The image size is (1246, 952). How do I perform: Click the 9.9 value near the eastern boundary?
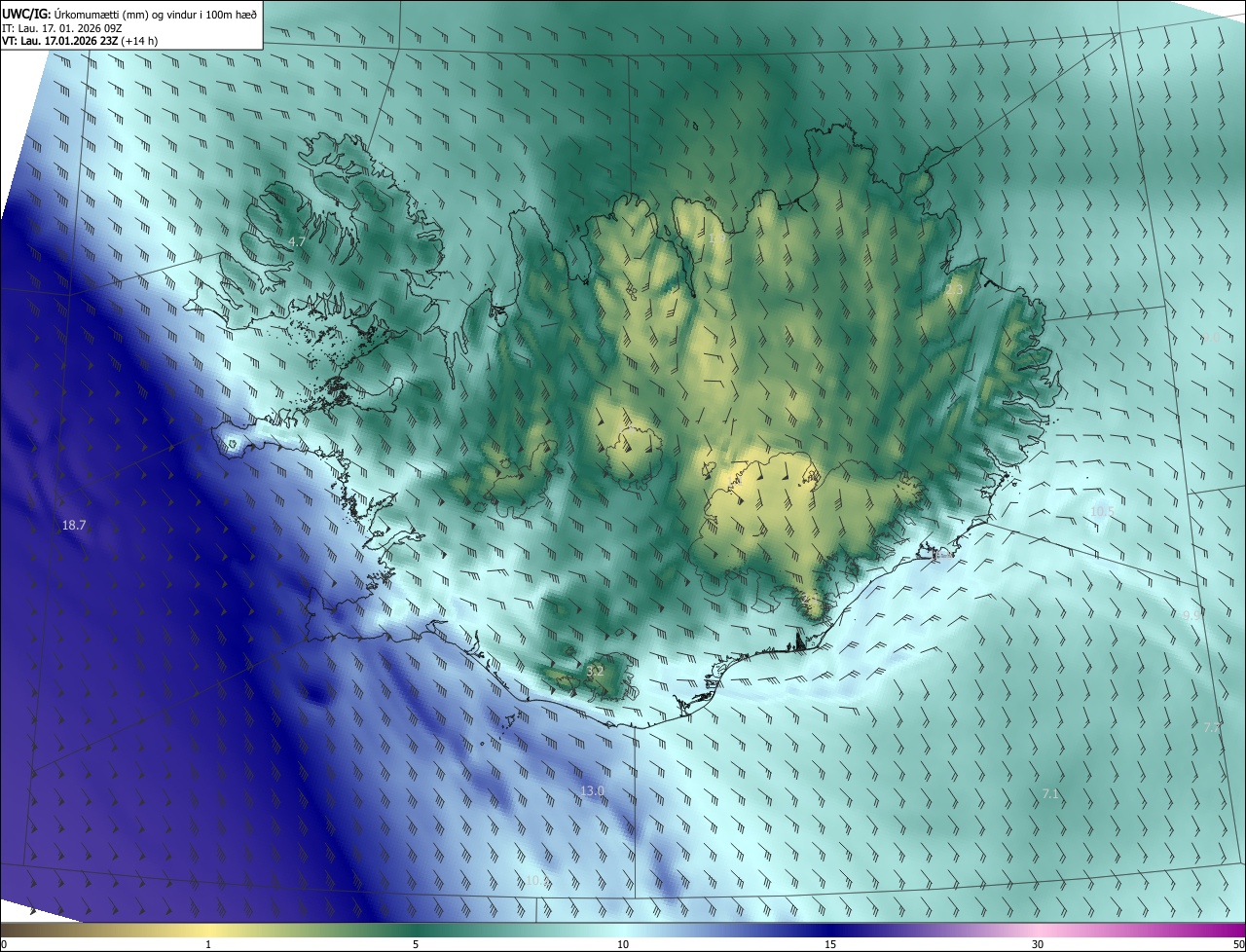coord(1191,615)
